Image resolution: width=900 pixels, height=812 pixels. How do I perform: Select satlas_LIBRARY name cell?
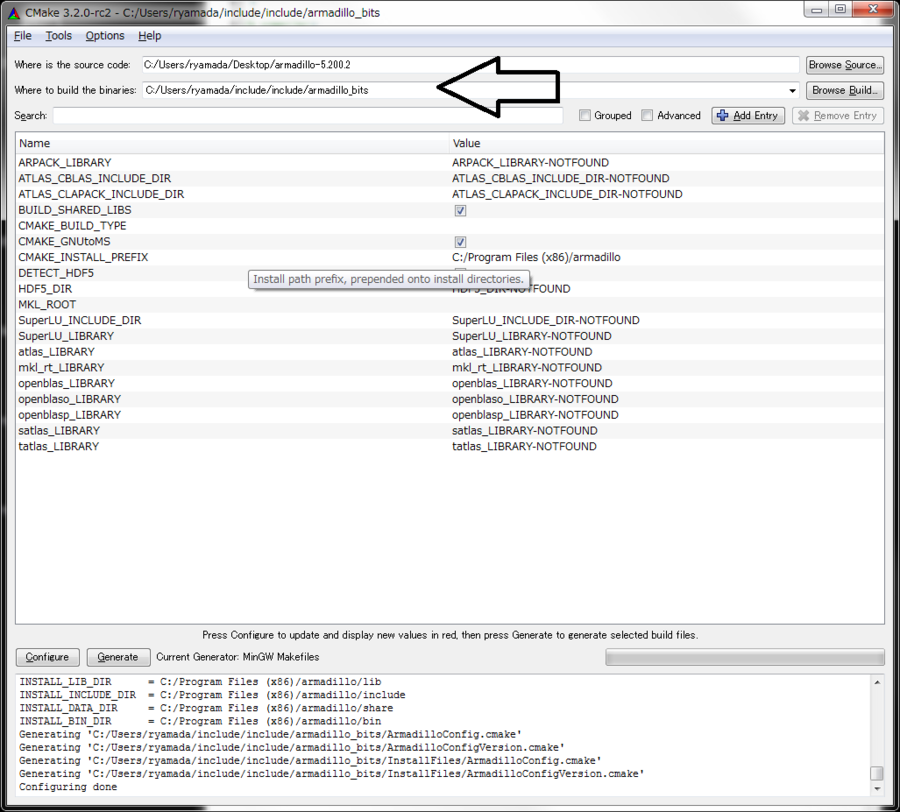[59, 431]
